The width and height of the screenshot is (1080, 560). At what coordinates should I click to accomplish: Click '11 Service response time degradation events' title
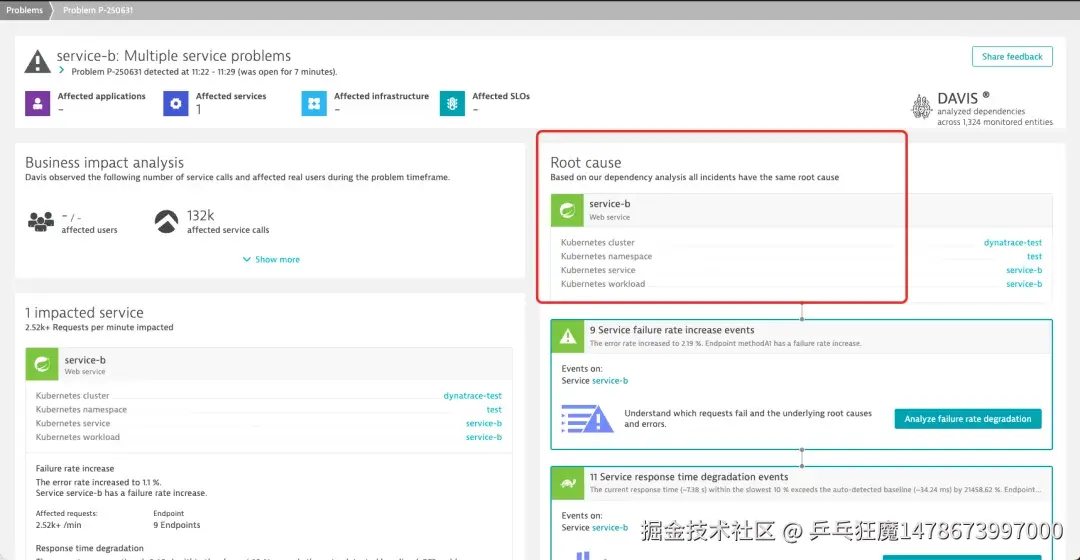coord(689,477)
